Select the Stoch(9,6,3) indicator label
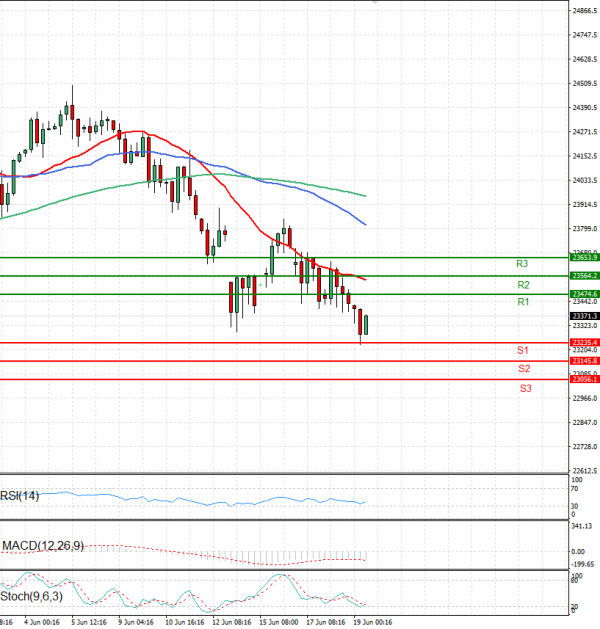This screenshot has height=629, width=600. (x=31, y=597)
